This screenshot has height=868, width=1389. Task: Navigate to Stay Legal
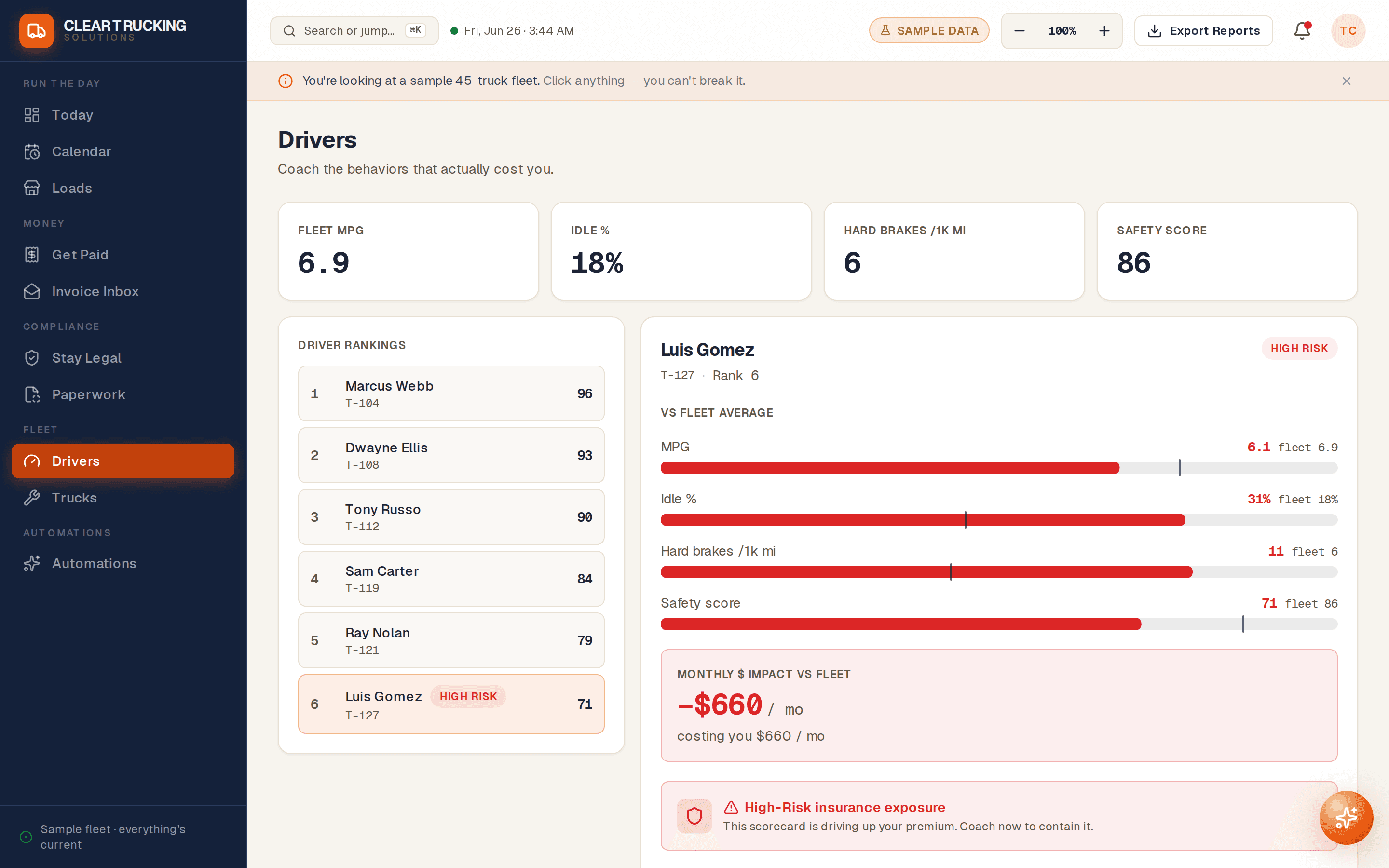coord(123,358)
